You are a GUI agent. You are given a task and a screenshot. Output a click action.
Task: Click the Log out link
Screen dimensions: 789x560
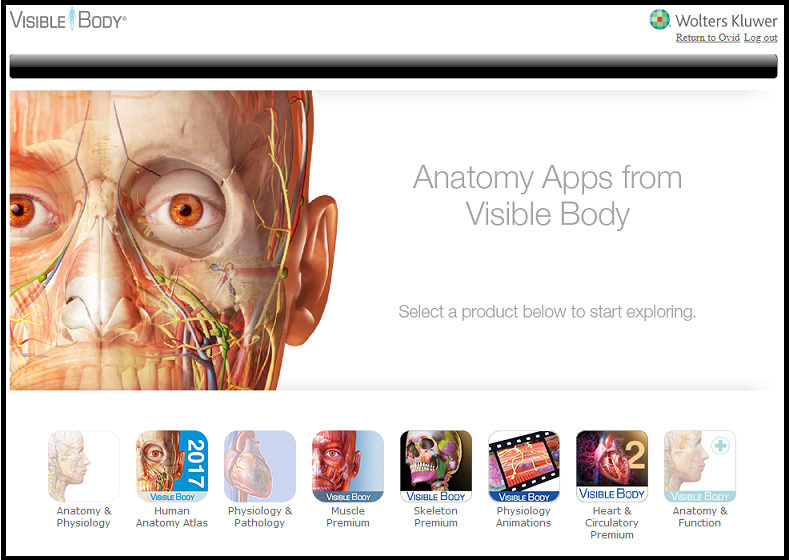[760, 38]
